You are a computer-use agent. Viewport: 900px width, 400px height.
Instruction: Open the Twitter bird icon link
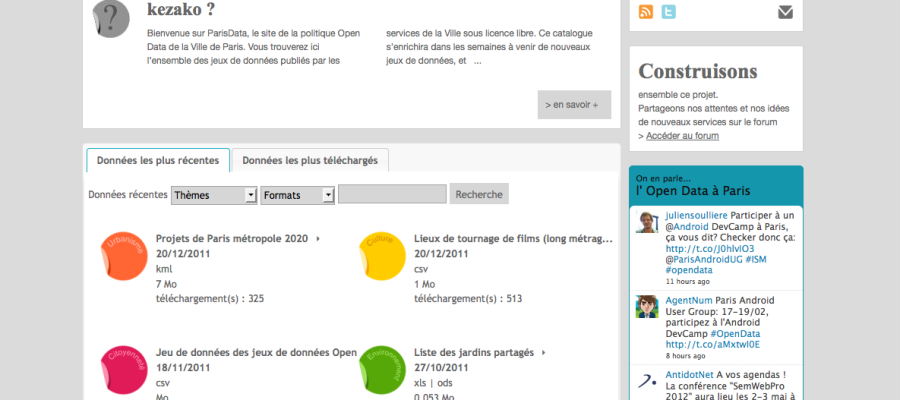coord(669,12)
